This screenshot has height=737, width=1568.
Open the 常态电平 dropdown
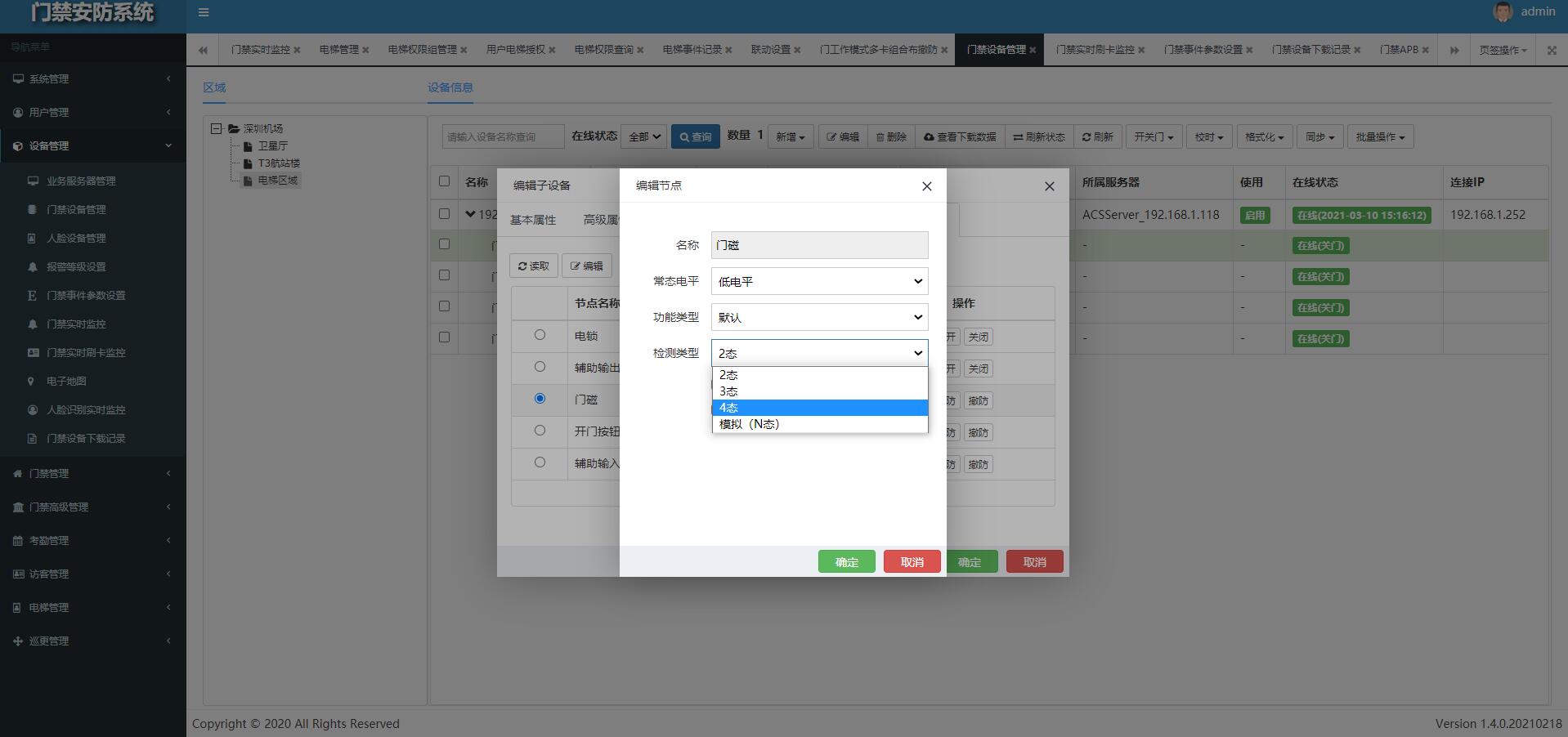(819, 281)
